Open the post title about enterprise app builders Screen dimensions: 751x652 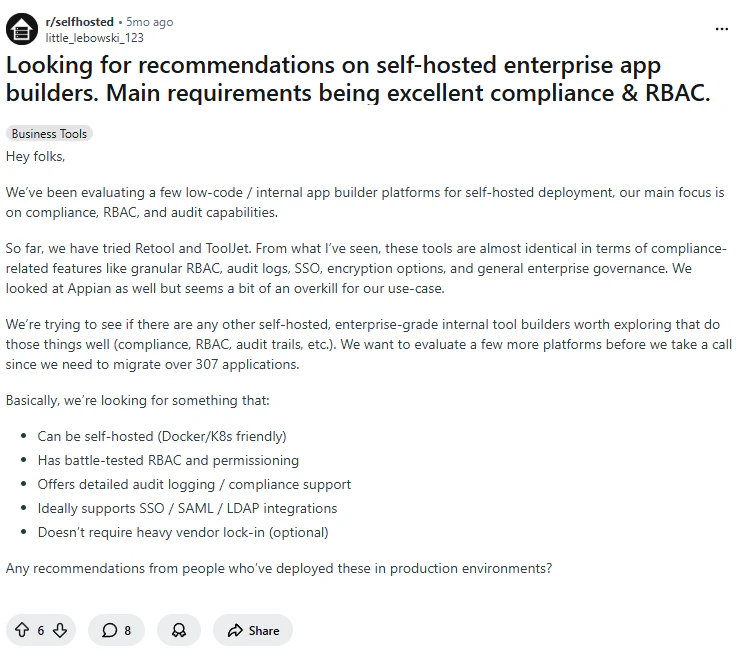[358, 79]
